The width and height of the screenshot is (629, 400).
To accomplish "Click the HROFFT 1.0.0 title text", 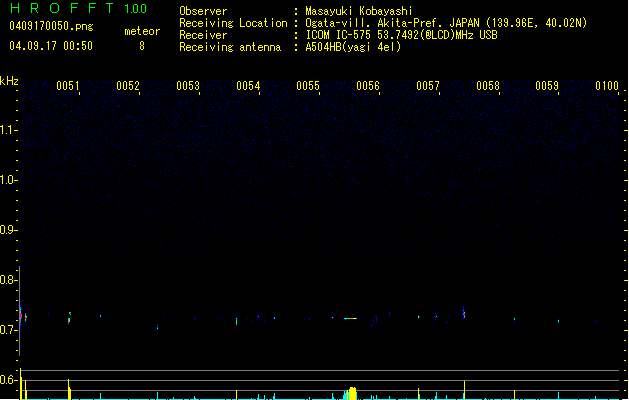I will [78, 8].
